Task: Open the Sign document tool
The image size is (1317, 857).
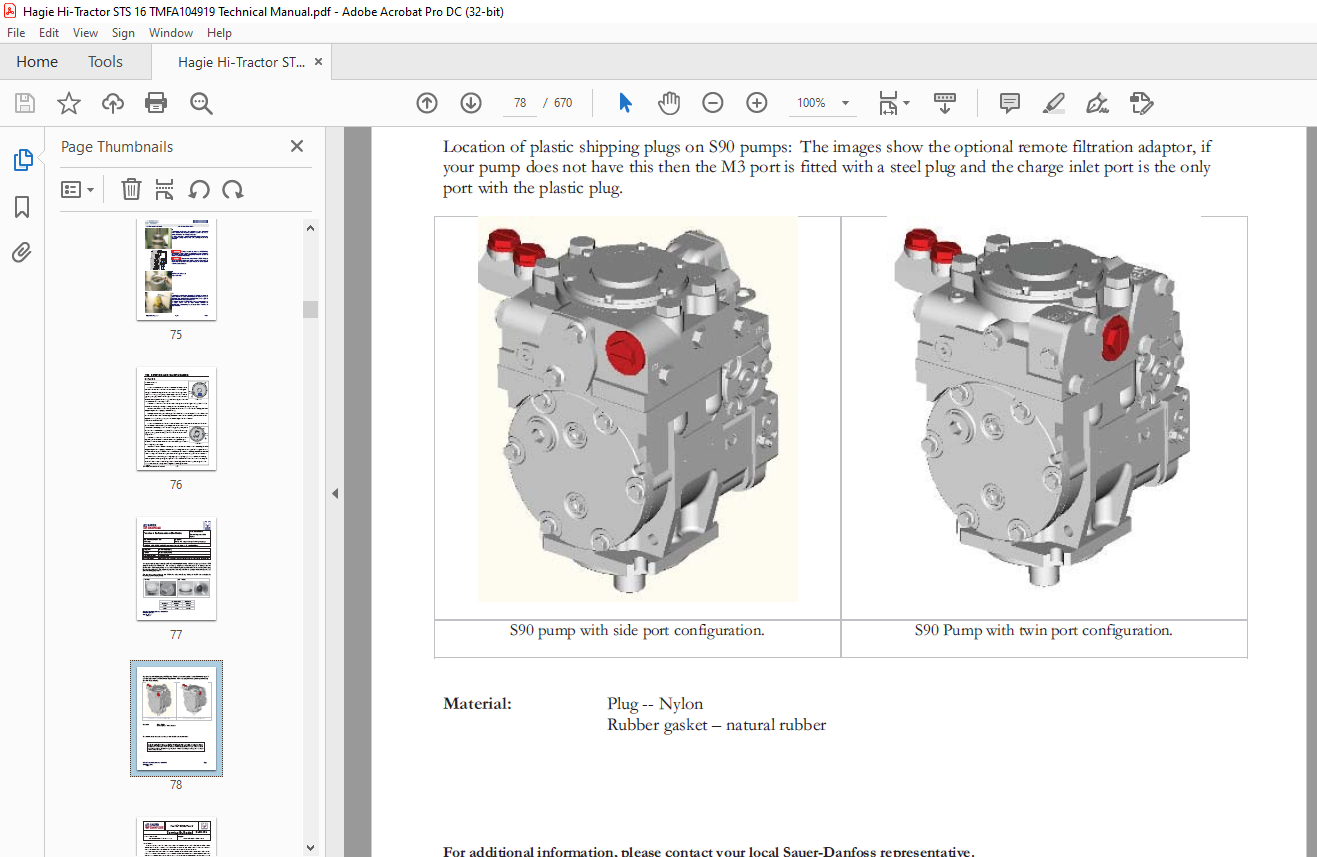Action: point(1098,103)
